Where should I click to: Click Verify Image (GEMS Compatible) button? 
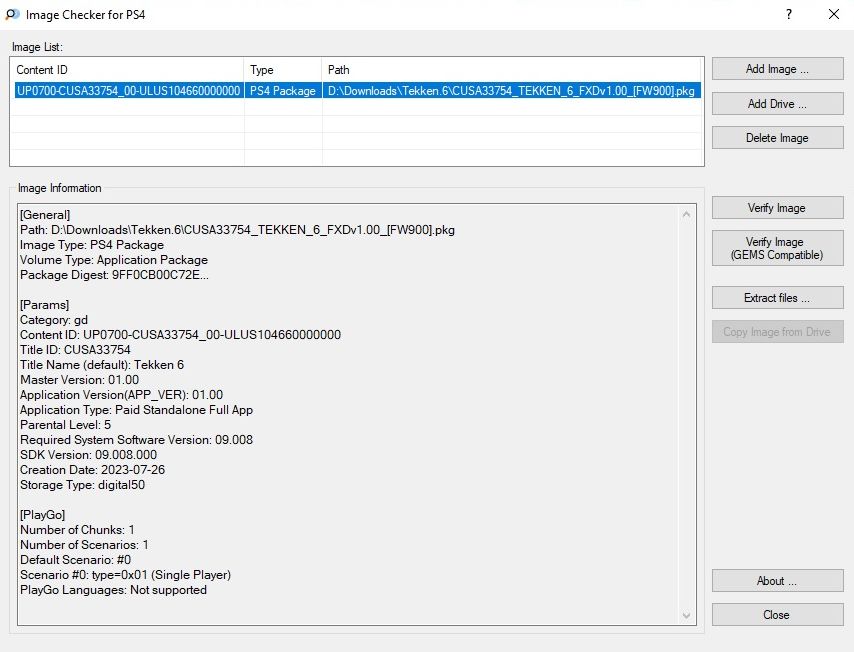(777, 248)
